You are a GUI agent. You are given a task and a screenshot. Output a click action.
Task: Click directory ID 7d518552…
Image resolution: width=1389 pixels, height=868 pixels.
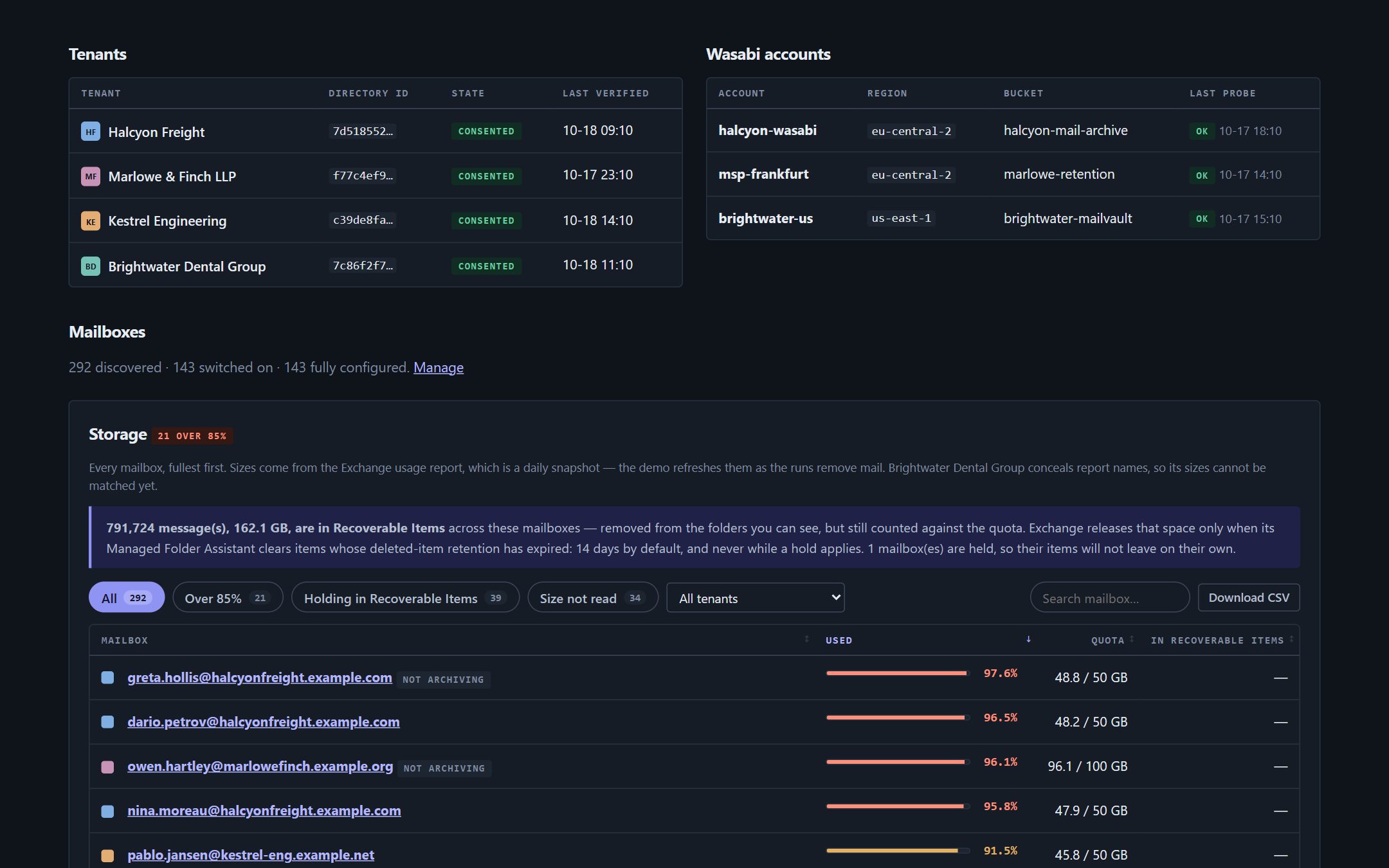tap(363, 131)
